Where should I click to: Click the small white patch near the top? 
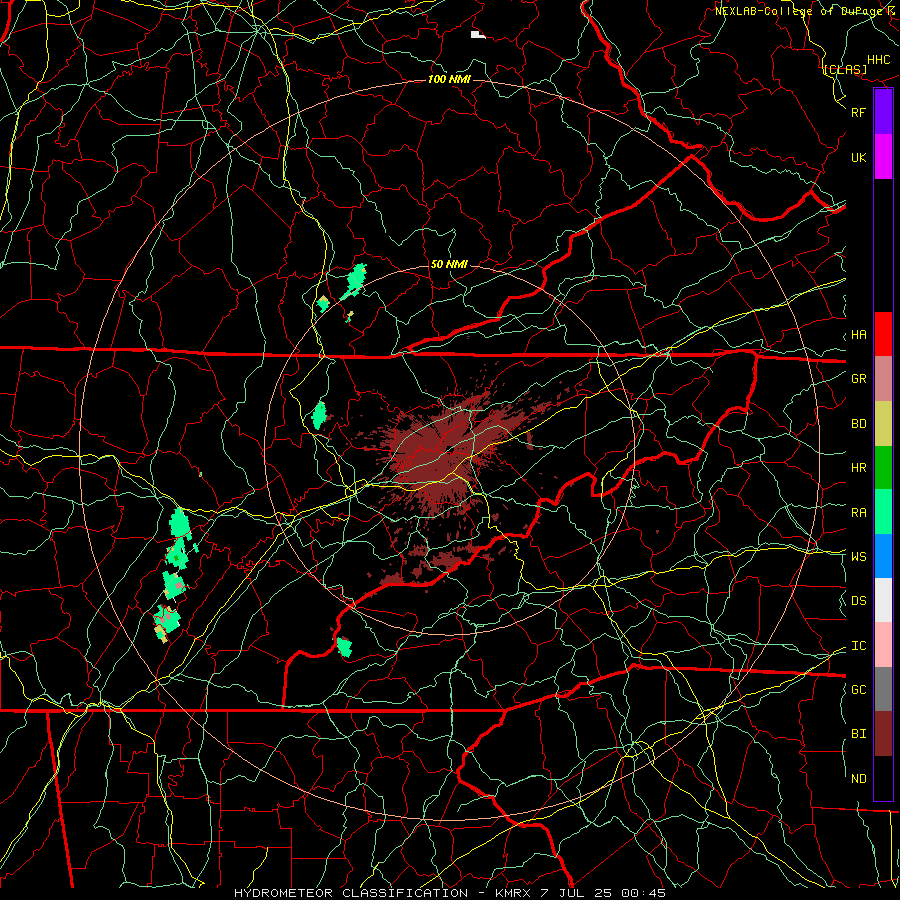478,35
